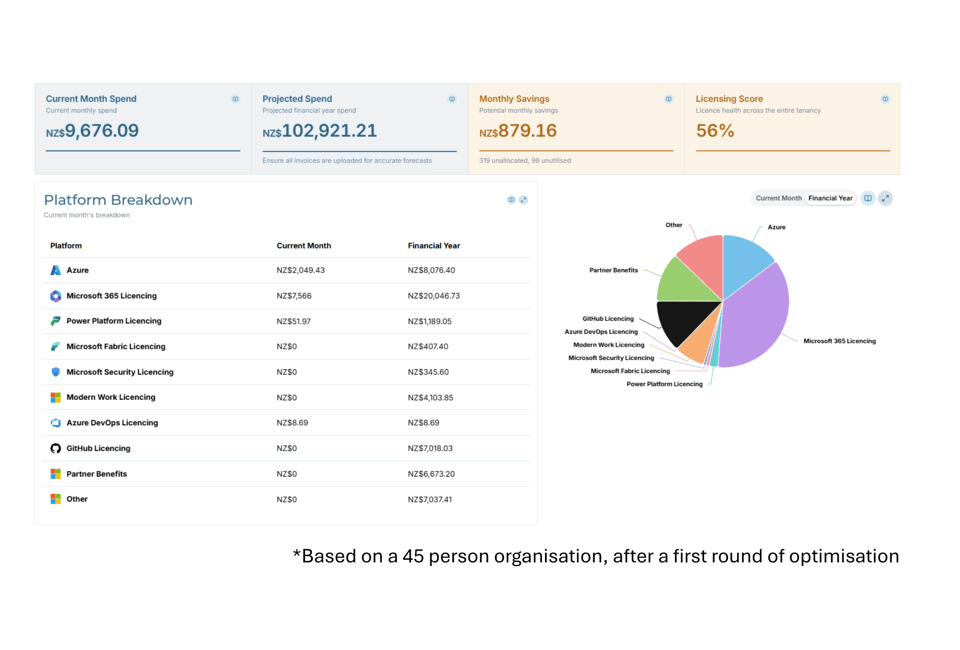Click financial year value NZ$20,046.73
960x650 pixels.
pos(434,296)
